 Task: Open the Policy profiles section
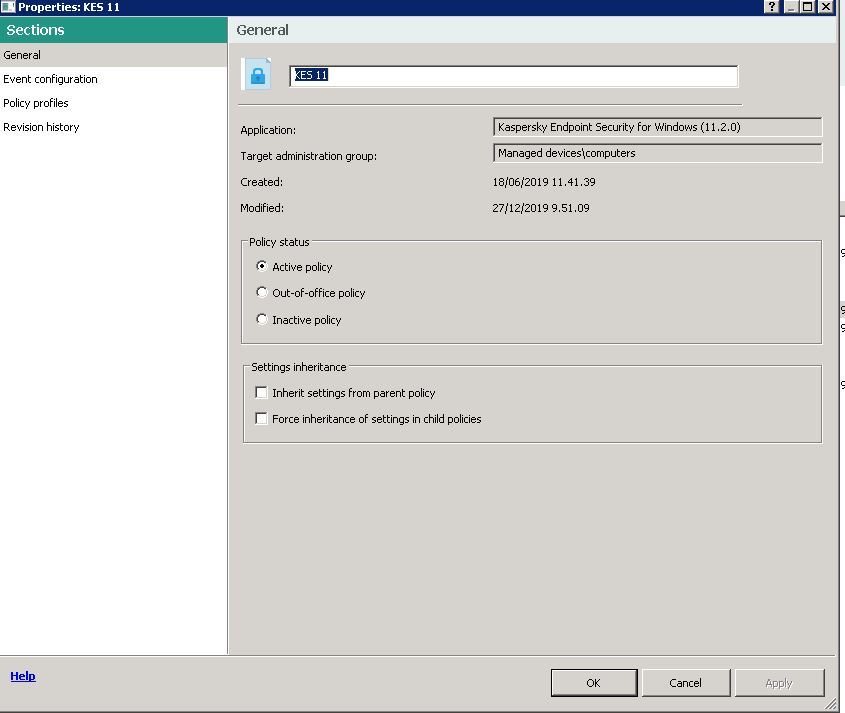pos(113,103)
